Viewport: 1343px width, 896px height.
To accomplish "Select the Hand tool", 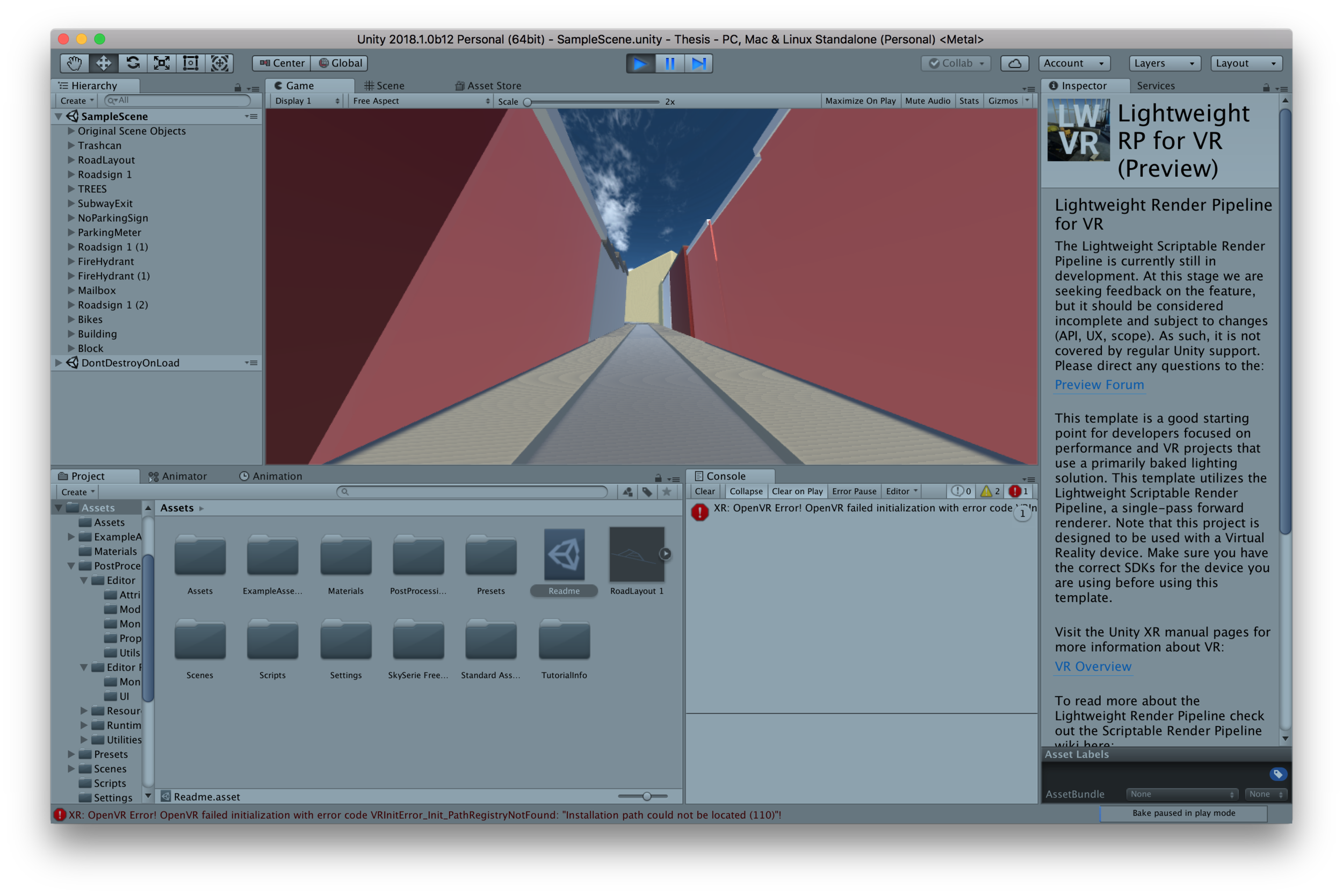I will 74,63.
